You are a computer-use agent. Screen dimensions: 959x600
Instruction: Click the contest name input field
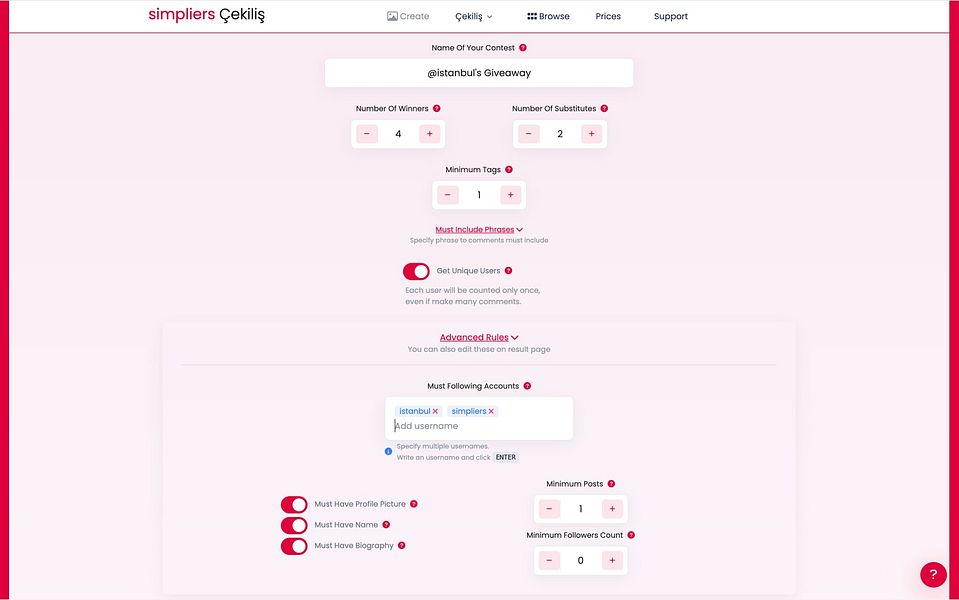point(479,73)
